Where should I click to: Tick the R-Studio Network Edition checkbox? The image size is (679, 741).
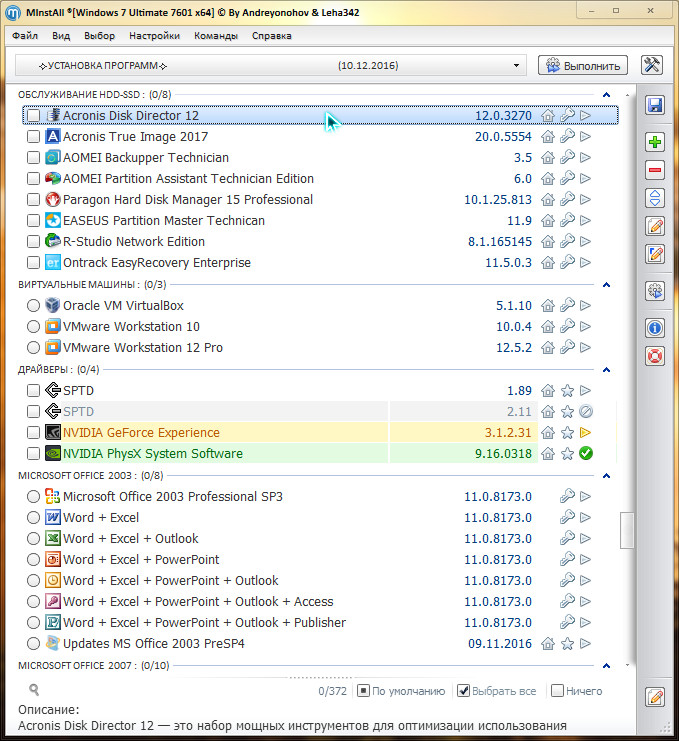tap(33, 241)
